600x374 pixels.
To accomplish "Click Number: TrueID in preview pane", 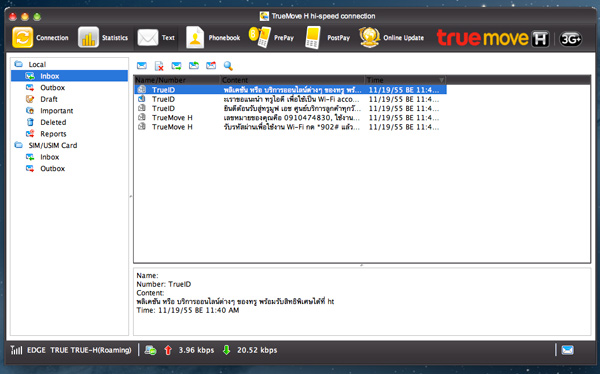I will [x=164, y=284].
